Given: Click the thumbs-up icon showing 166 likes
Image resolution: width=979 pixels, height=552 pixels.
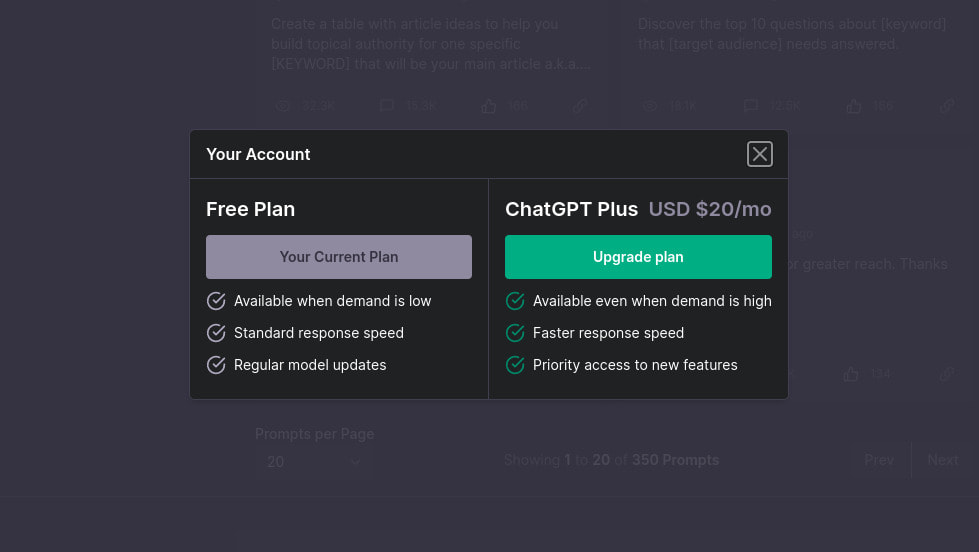Looking at the screenshot, I should coord(854,106).
